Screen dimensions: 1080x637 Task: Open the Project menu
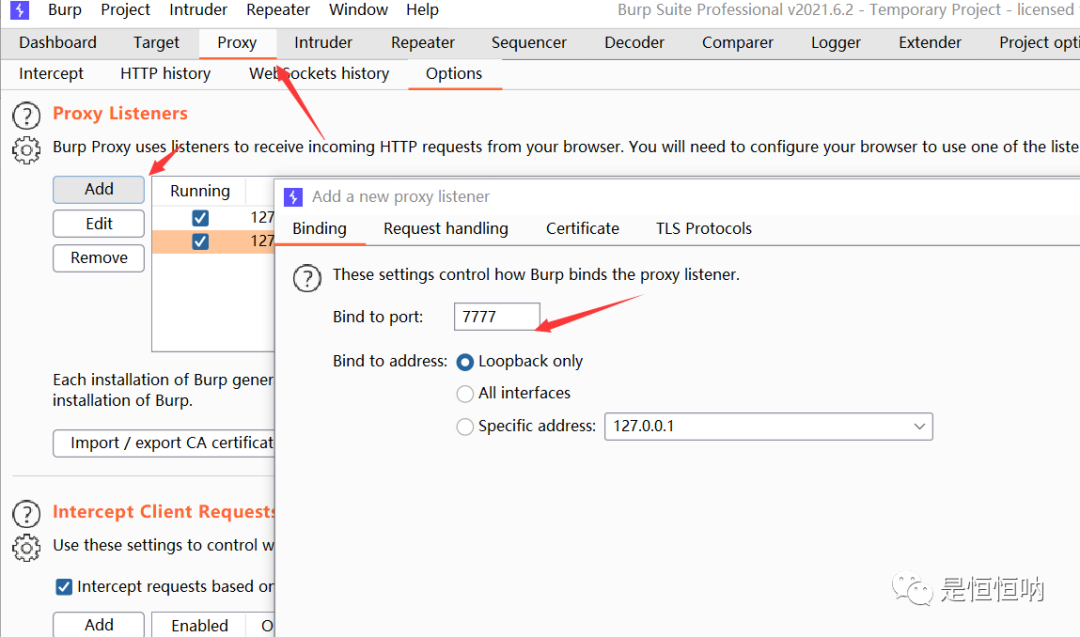coord(125,10)
